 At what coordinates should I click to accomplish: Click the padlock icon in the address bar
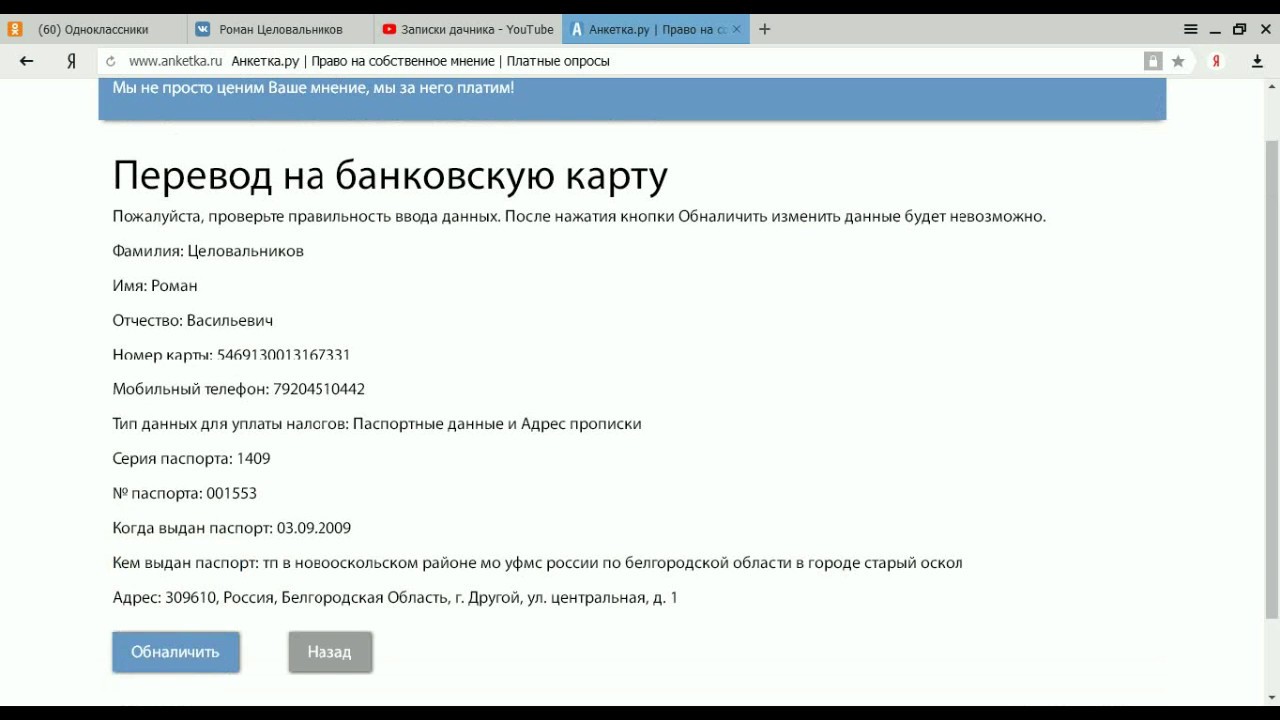[1153, 61]
